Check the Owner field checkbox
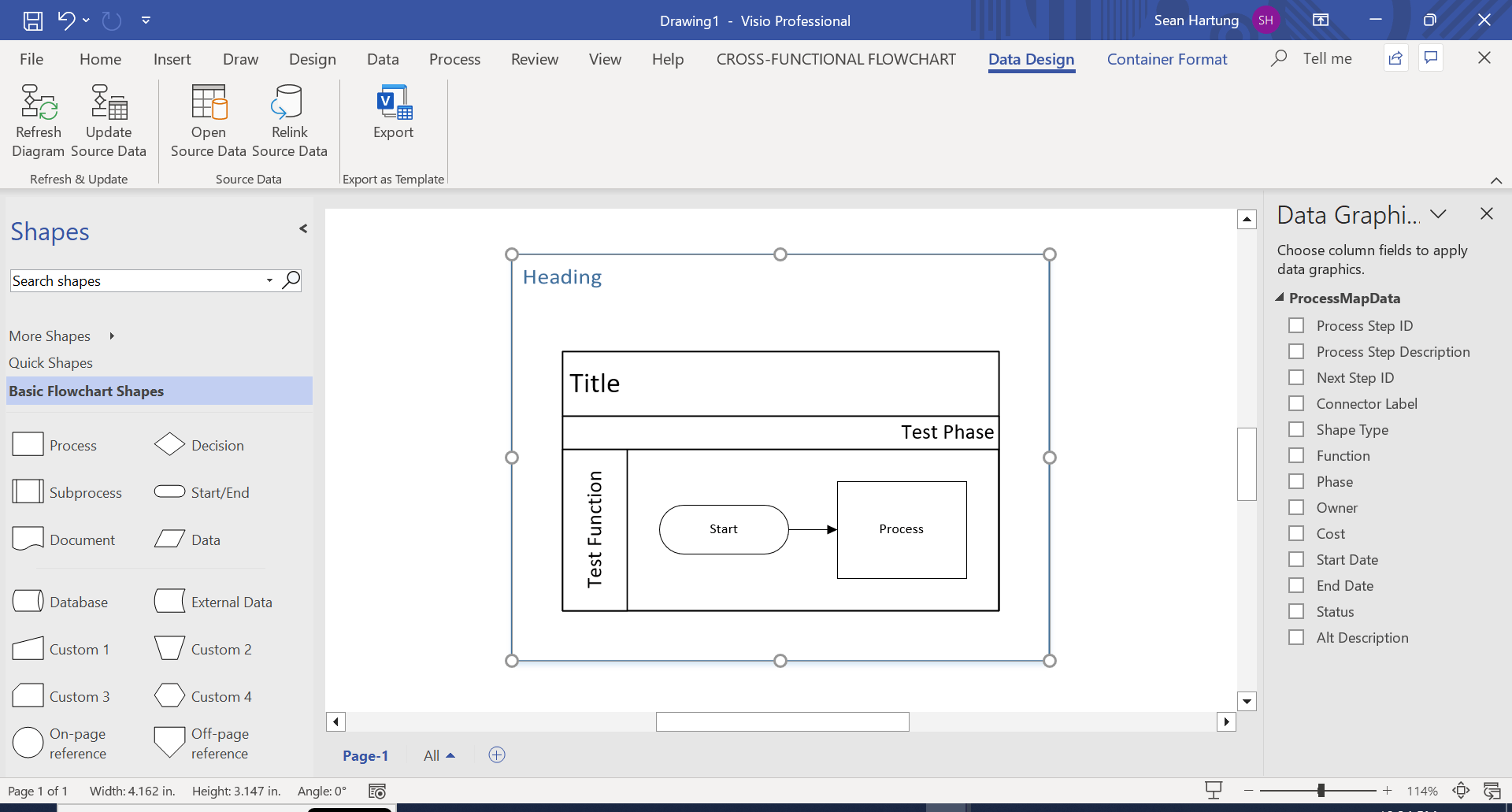1512x812 pixels. (1296, 507)
